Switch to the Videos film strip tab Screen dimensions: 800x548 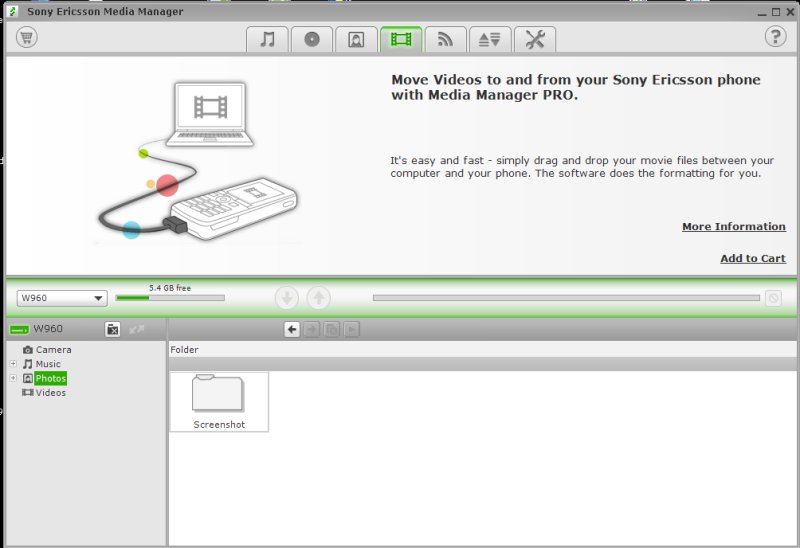click(401, 39)
